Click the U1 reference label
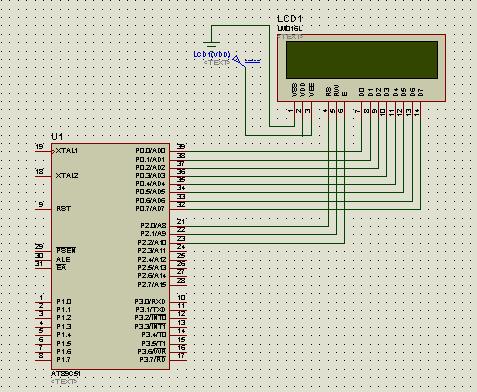 pyautogui.click(x=57, y=137)
